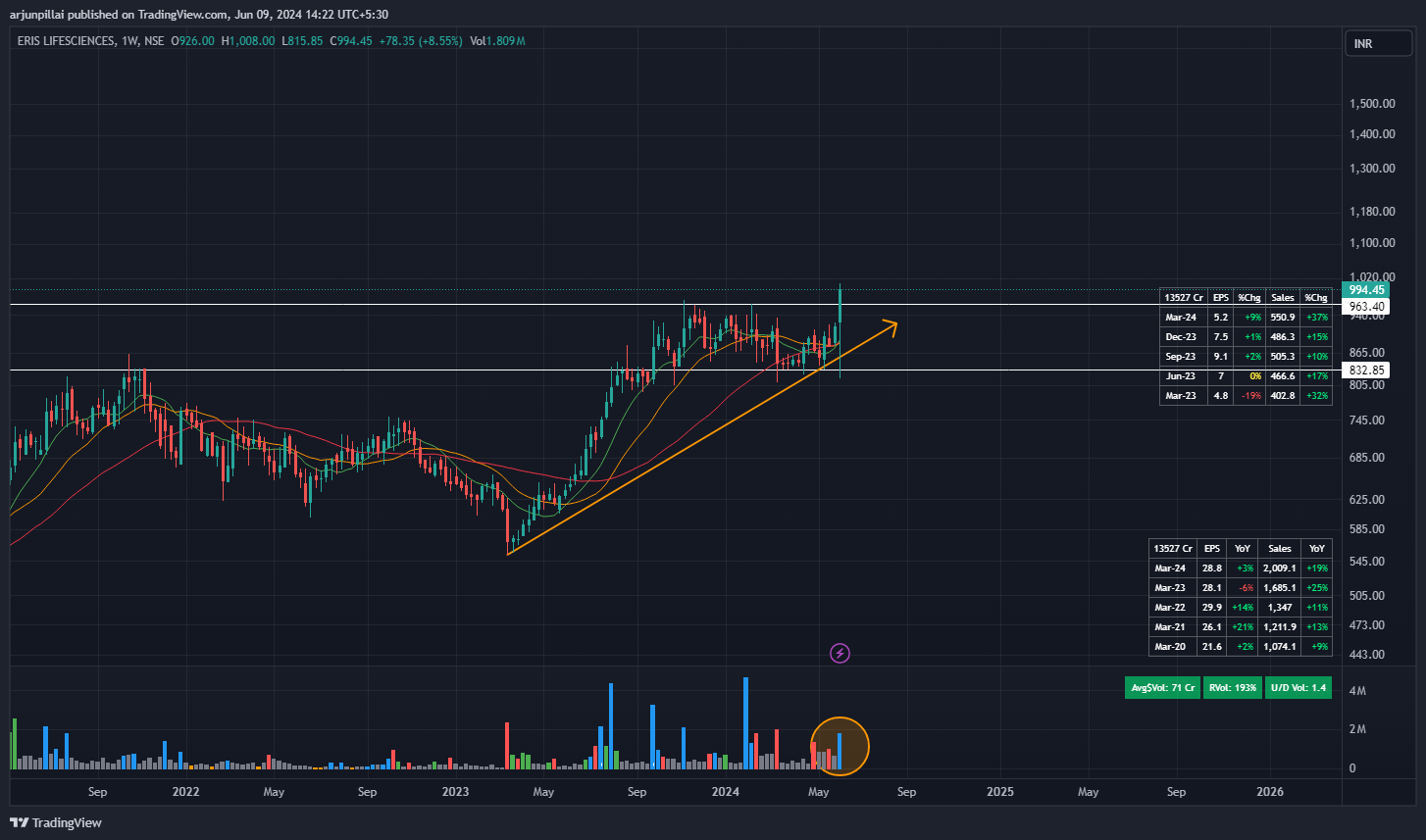This screenshot has height=840, width=1426.
Task: Click quarterly EPS value 9.1
Action: pos(1220,357)
